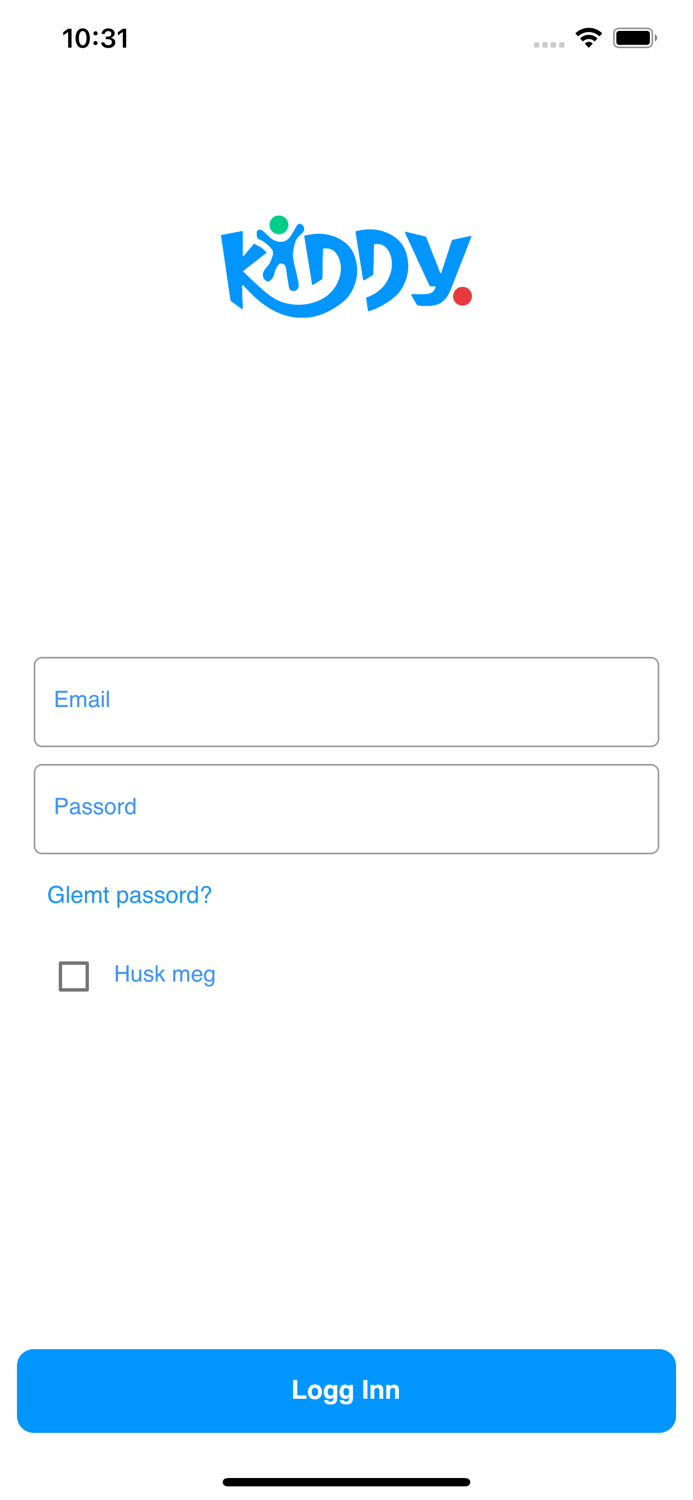693x1500 pixels.
Task: Click the child figure in the Kiddy logo
Action: coord(280,258)
